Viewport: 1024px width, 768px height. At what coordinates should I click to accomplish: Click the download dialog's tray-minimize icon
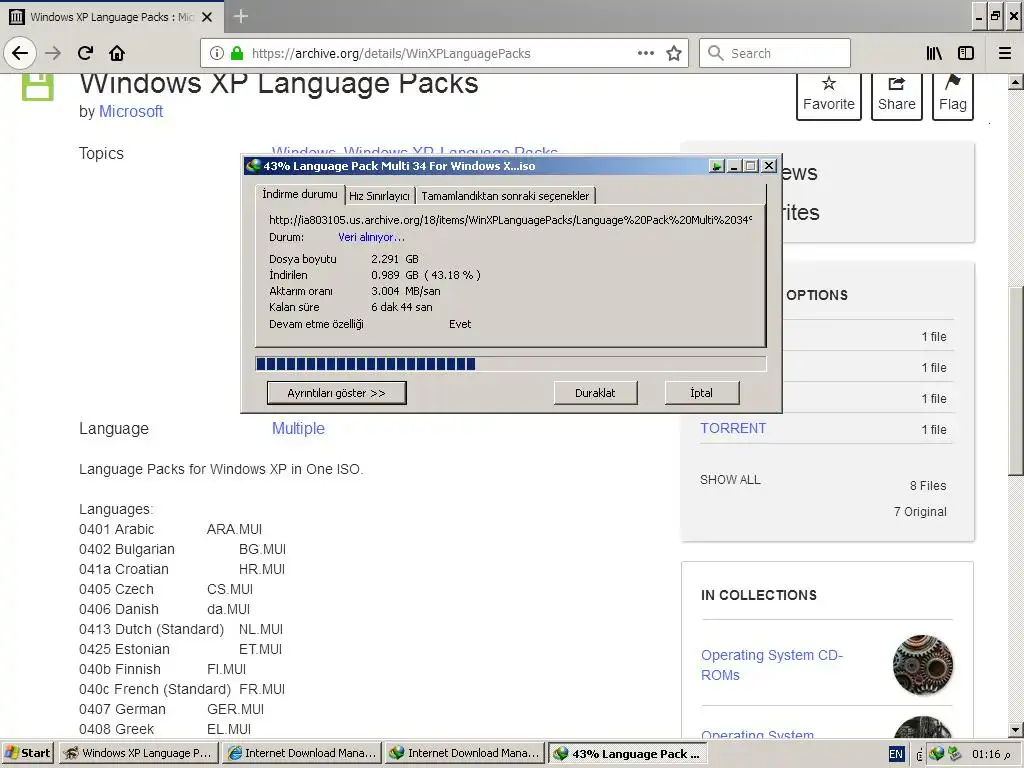coord(717,166)
